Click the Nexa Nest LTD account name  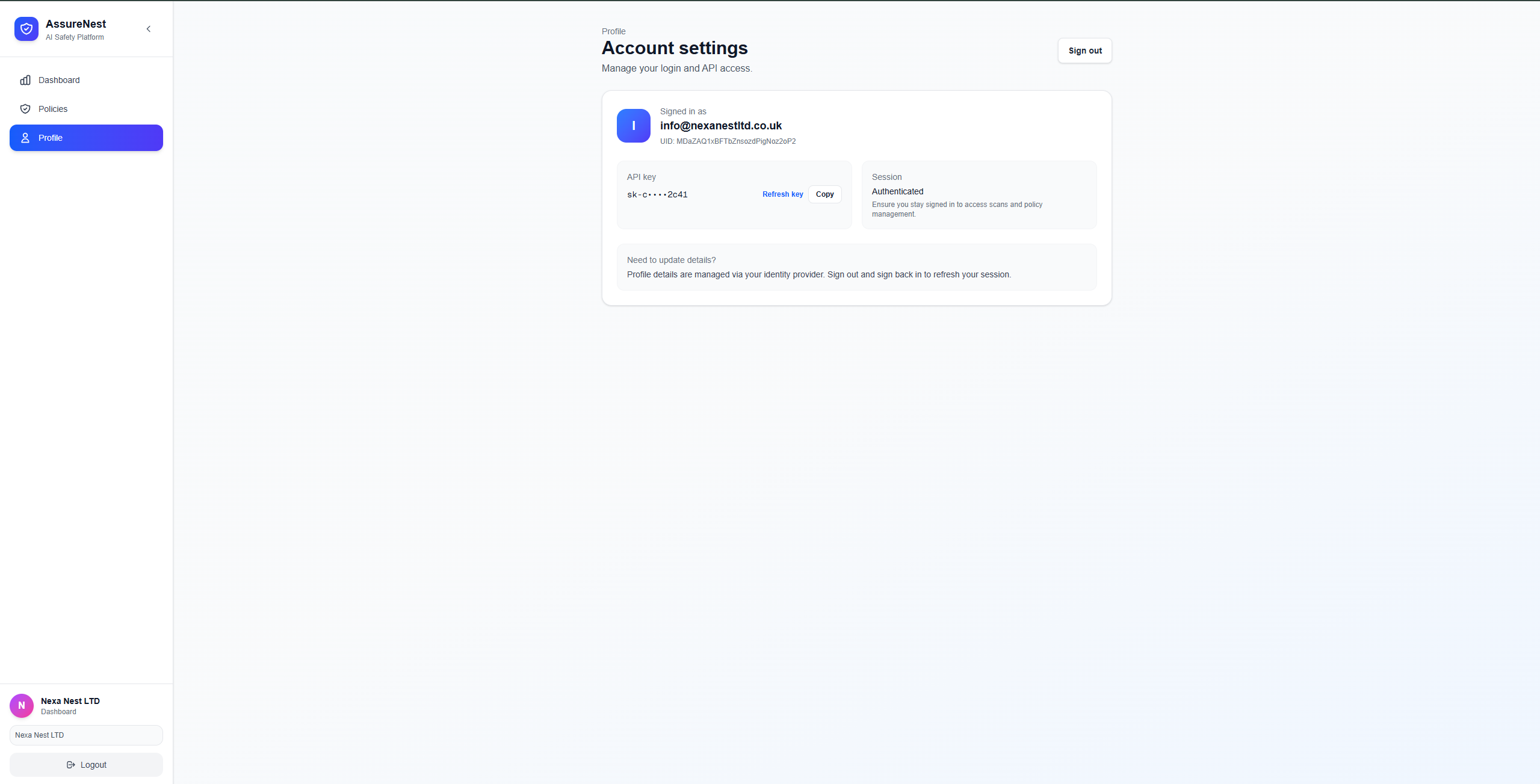[70, 701]
